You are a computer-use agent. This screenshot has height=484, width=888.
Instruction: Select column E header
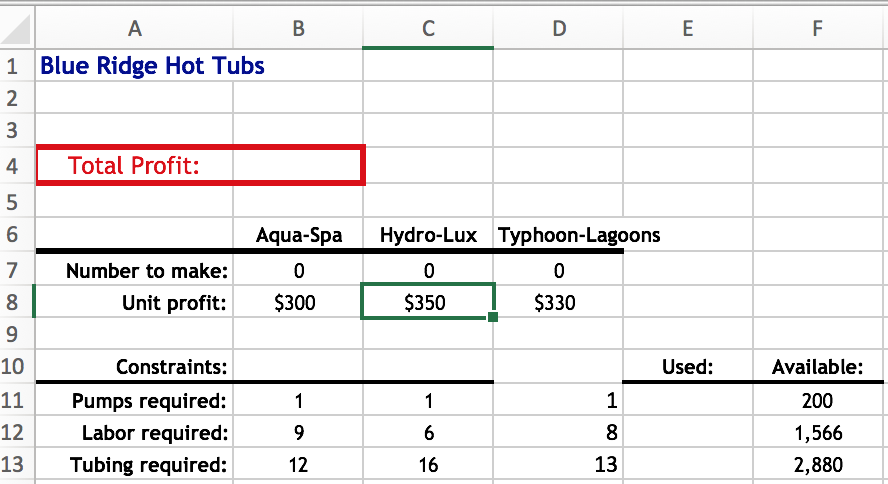[688, 28]
